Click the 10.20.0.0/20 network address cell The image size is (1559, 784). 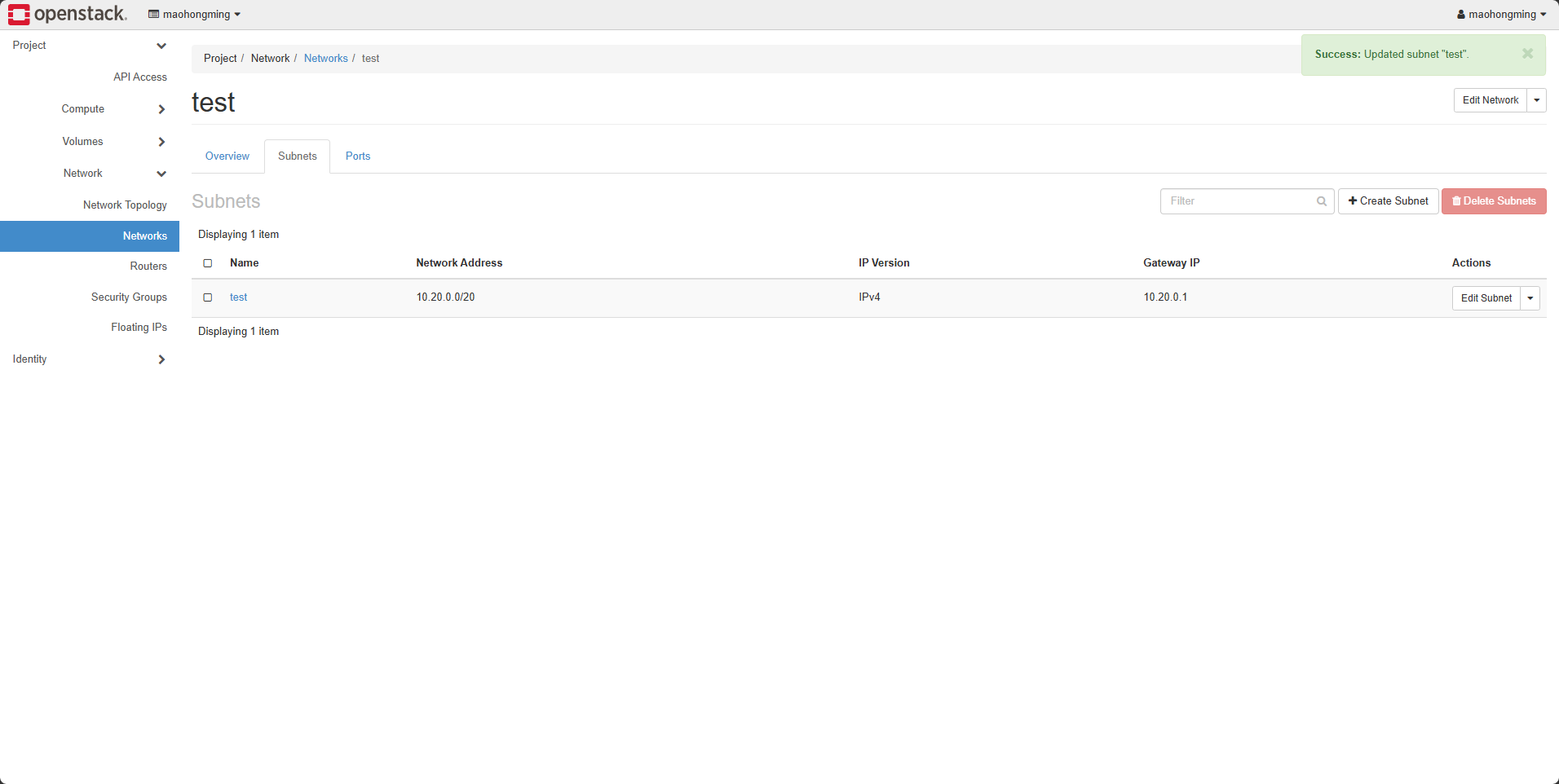click(445, 297)
